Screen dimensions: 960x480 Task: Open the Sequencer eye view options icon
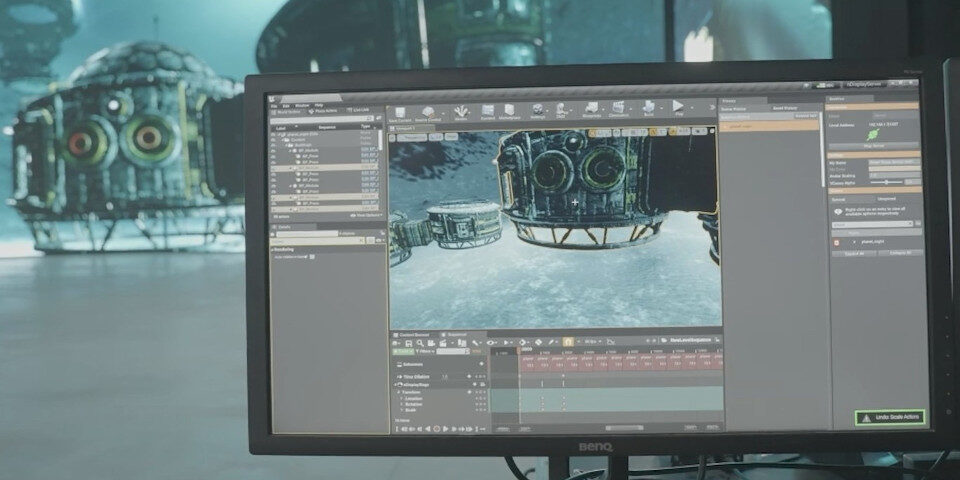point(490,343)
